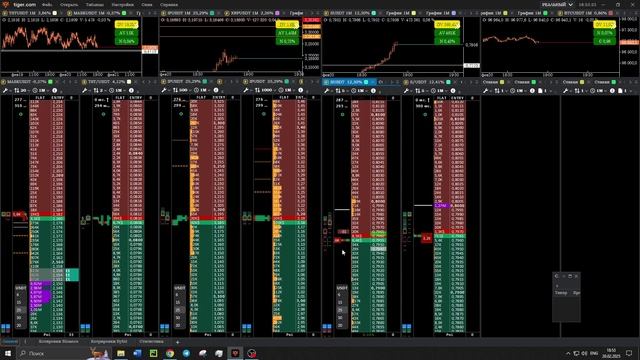Select Тикер tab in small floating window
The width and height of the screenshot is (640, 360).
[x=561, y=293]
